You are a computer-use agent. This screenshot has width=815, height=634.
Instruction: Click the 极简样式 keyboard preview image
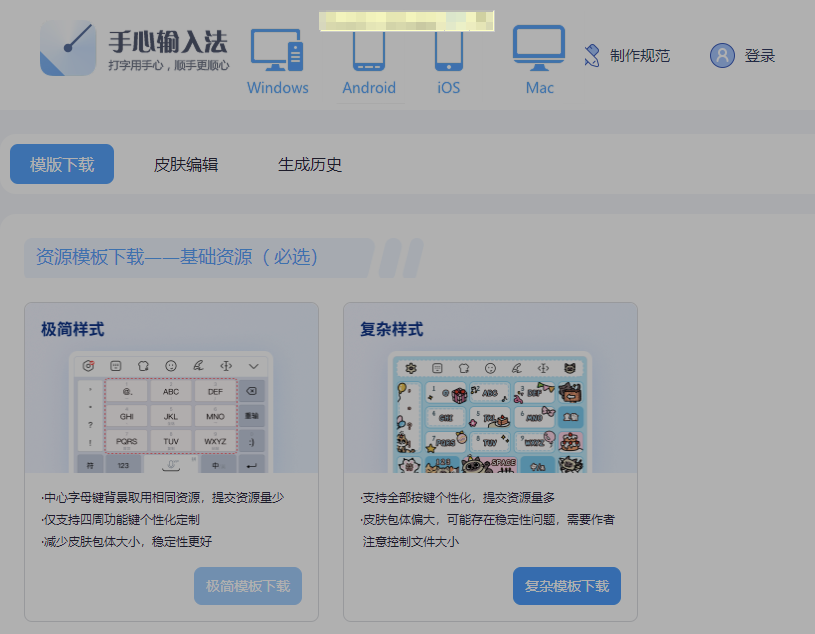(171, 413)
